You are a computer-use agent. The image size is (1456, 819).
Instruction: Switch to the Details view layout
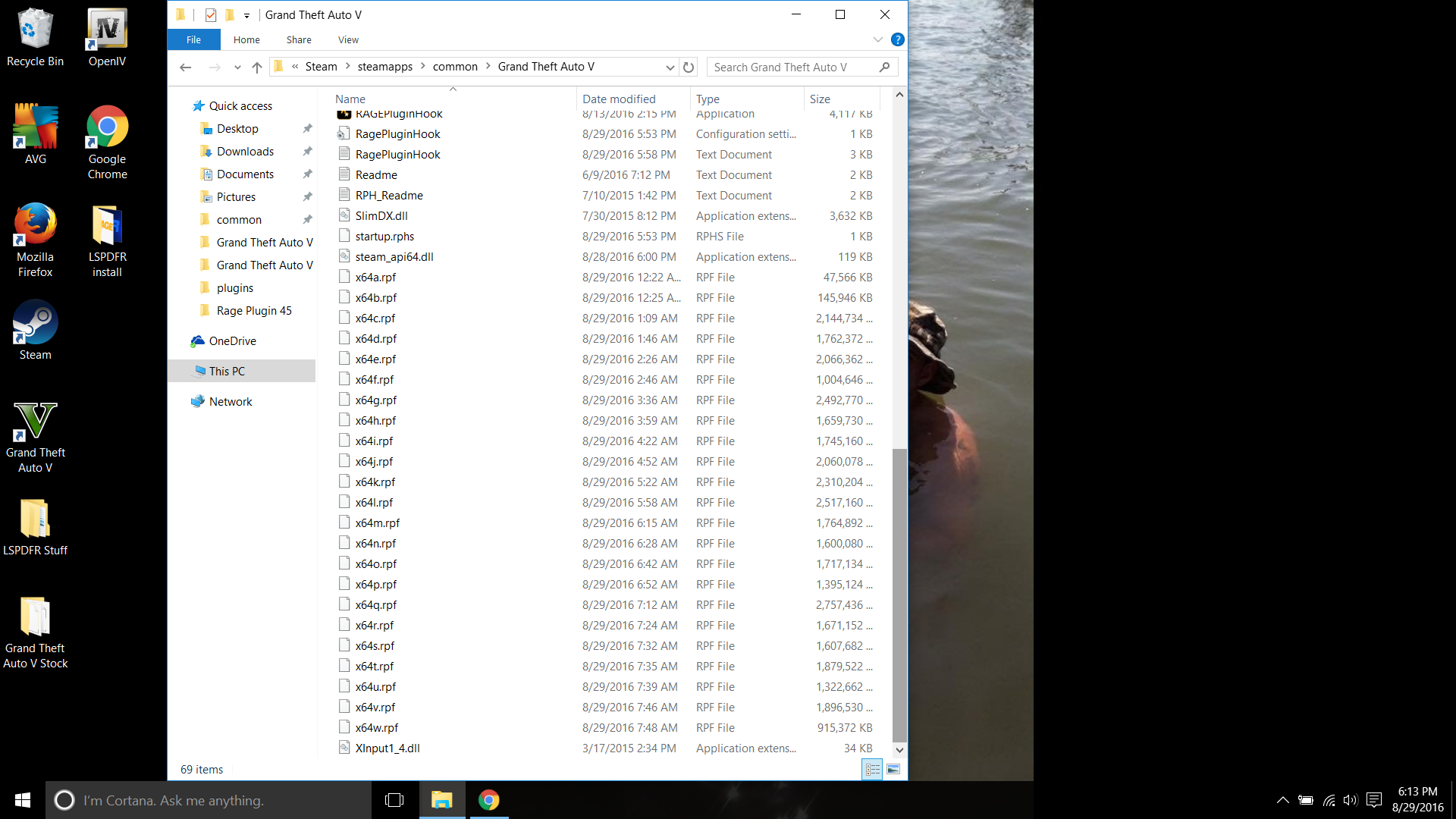(x=872, y=769)
